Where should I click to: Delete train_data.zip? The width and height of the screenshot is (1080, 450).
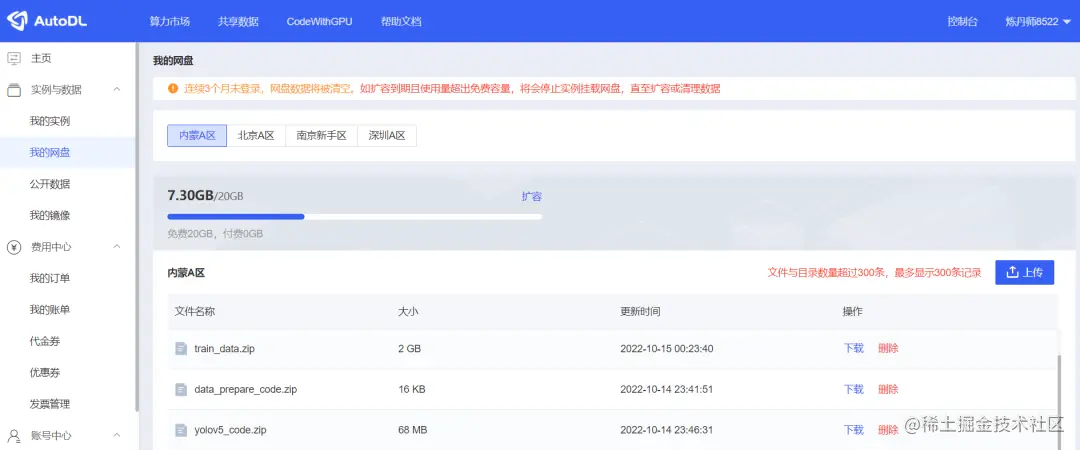click(888, 349)
